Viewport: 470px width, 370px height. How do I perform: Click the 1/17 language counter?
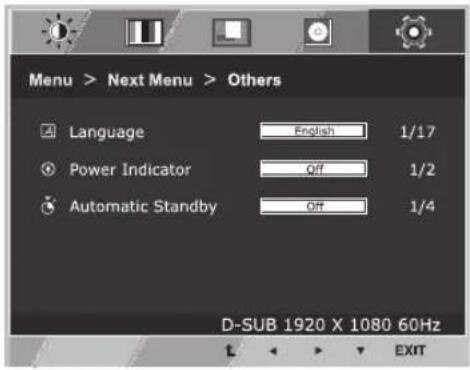click(417, 132)
